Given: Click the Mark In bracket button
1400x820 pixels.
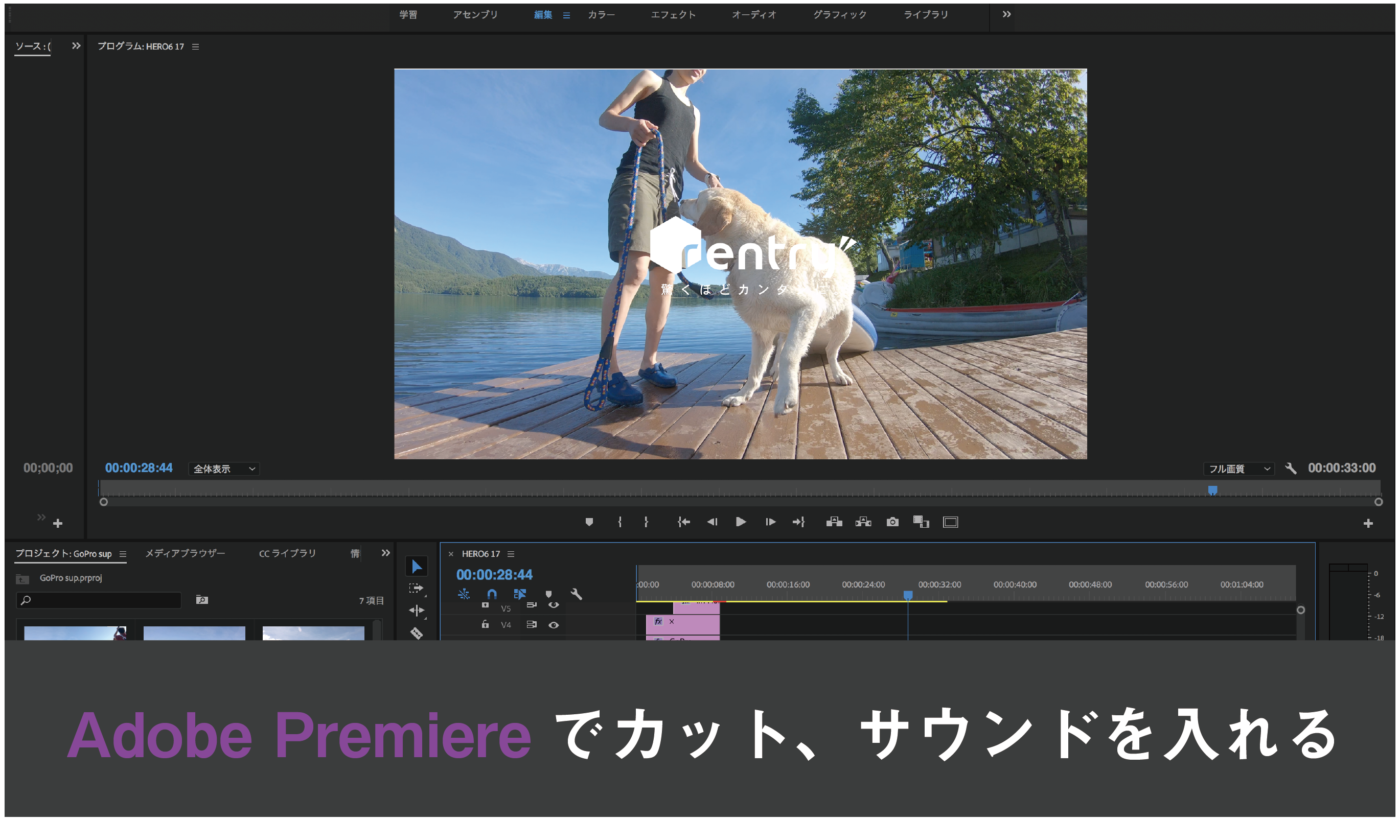Looking at the screenshot, I should [620, 522].
